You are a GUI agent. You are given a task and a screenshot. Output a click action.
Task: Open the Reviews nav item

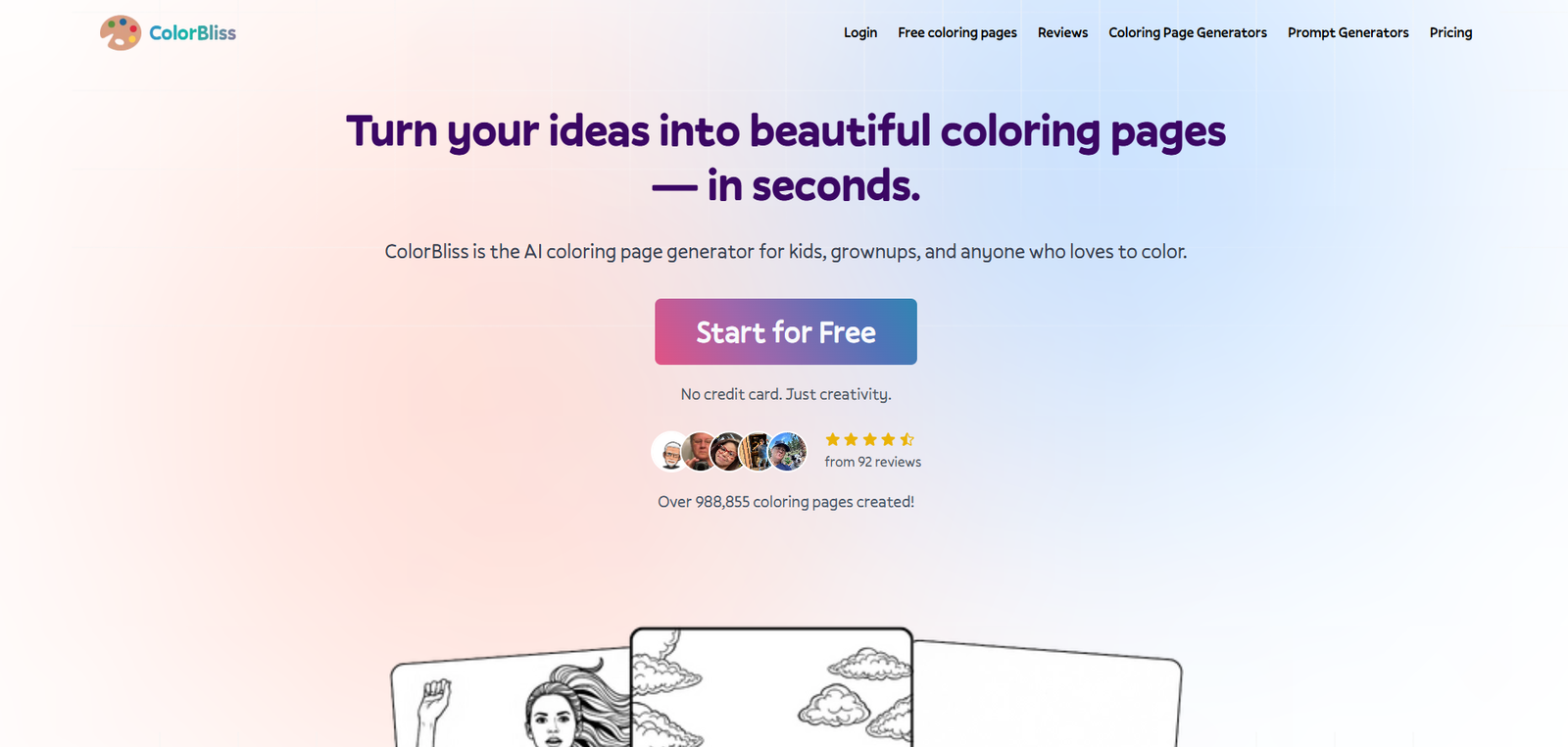(x=1062, y=32)
